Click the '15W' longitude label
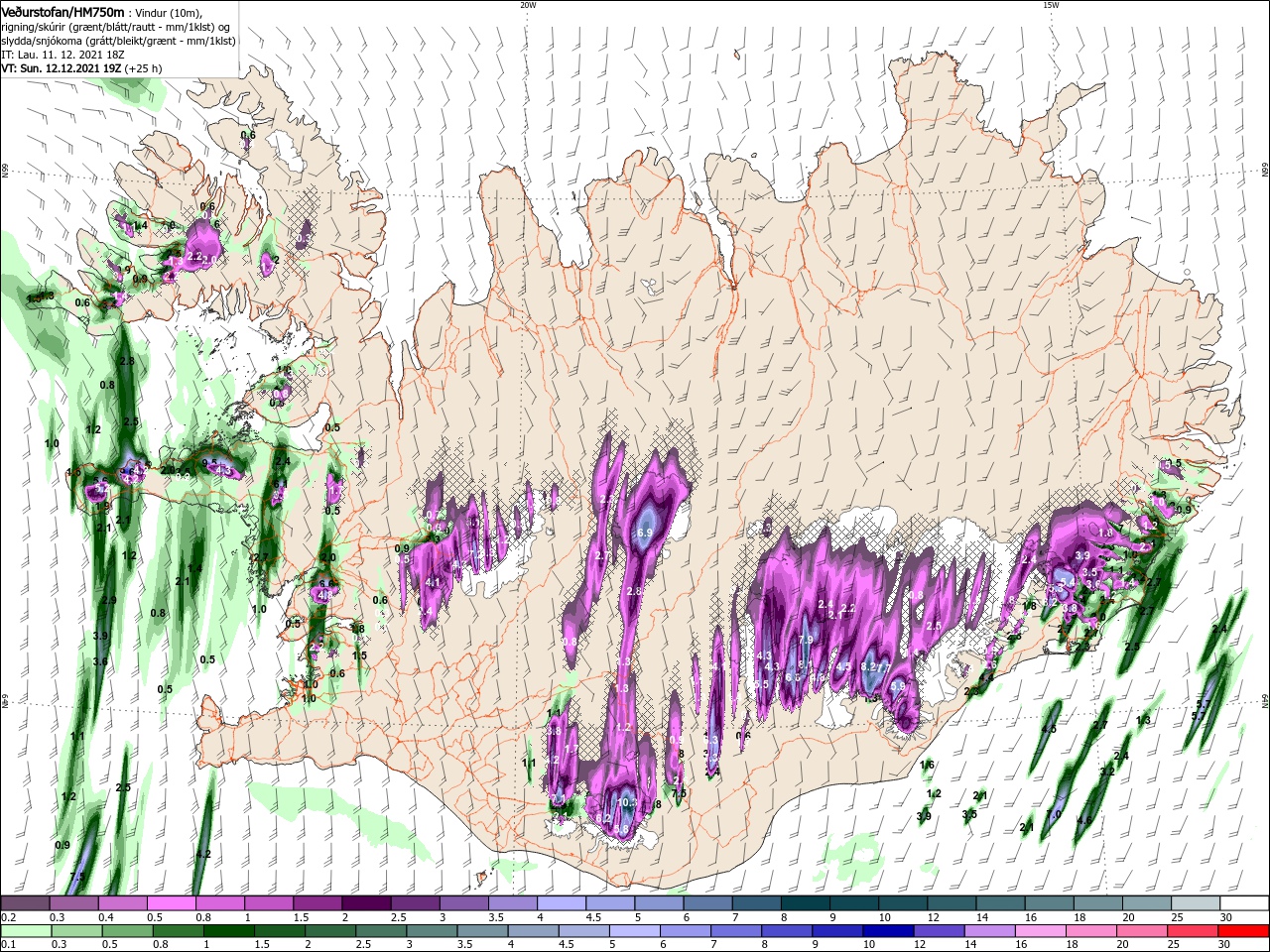 click(x=1051, y=5)
